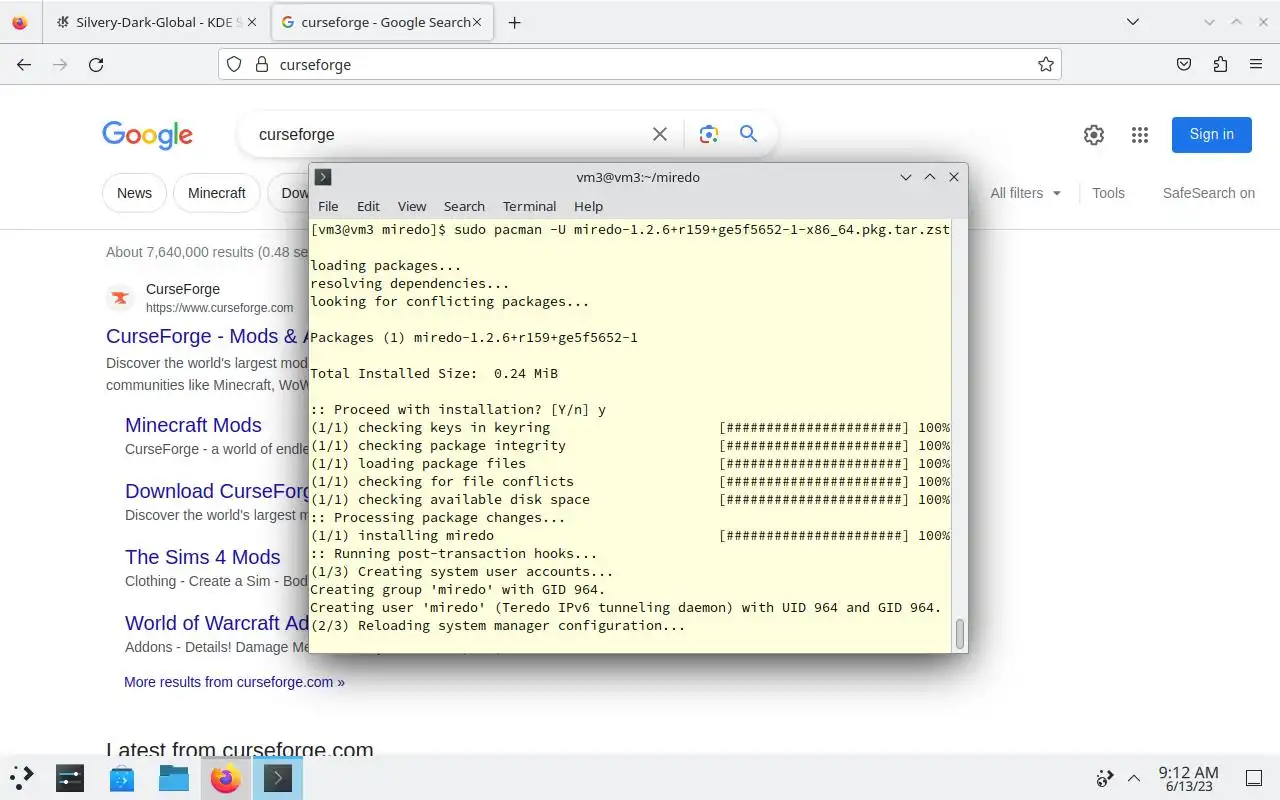
Task: Click the blue Sign in button
Action: [x=1212, y=135]
